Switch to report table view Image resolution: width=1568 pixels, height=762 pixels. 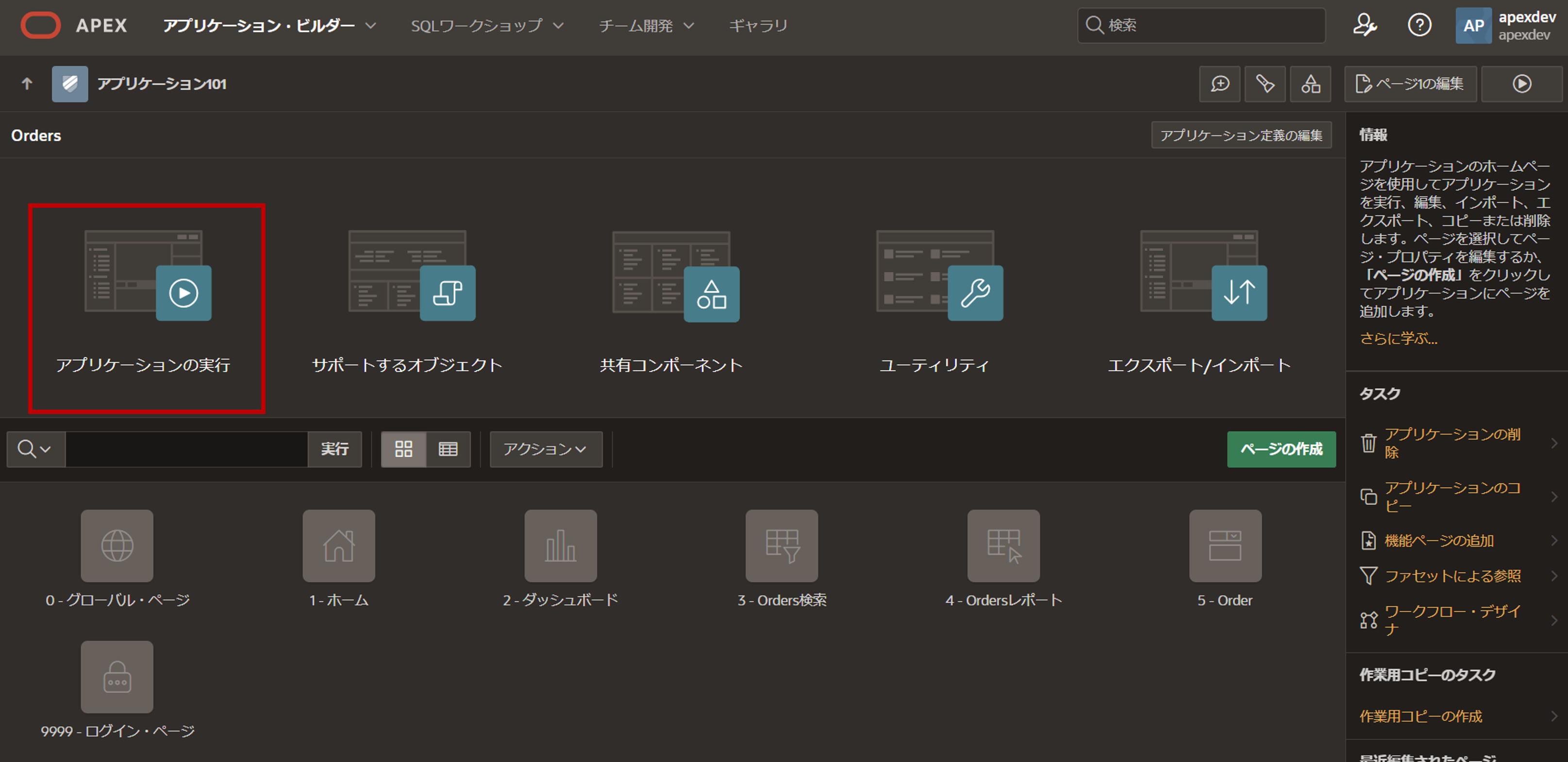coord(448,449)
